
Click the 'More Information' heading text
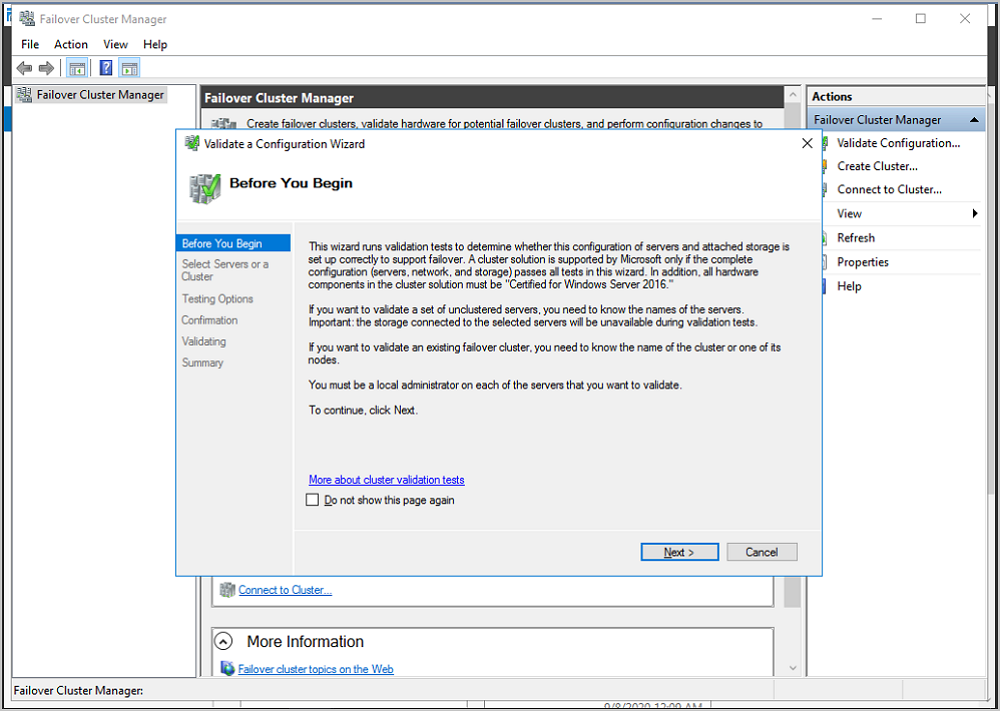[x=305, y=641]
